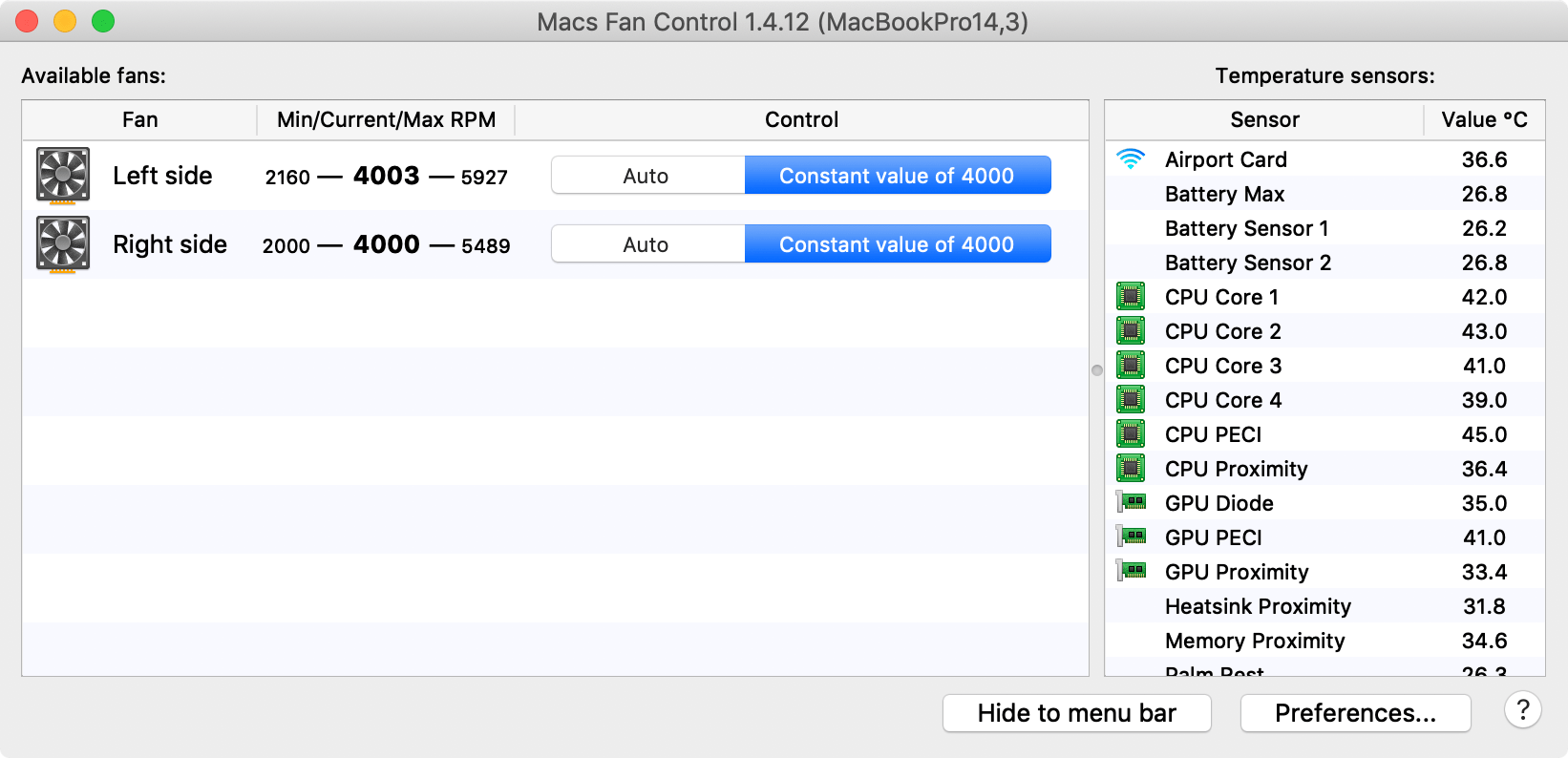The width and height of the screenshot is (1568, 758).
Task: Click Hide to menu bar button
Action: pyautogui.click(x=1077, y=713)
